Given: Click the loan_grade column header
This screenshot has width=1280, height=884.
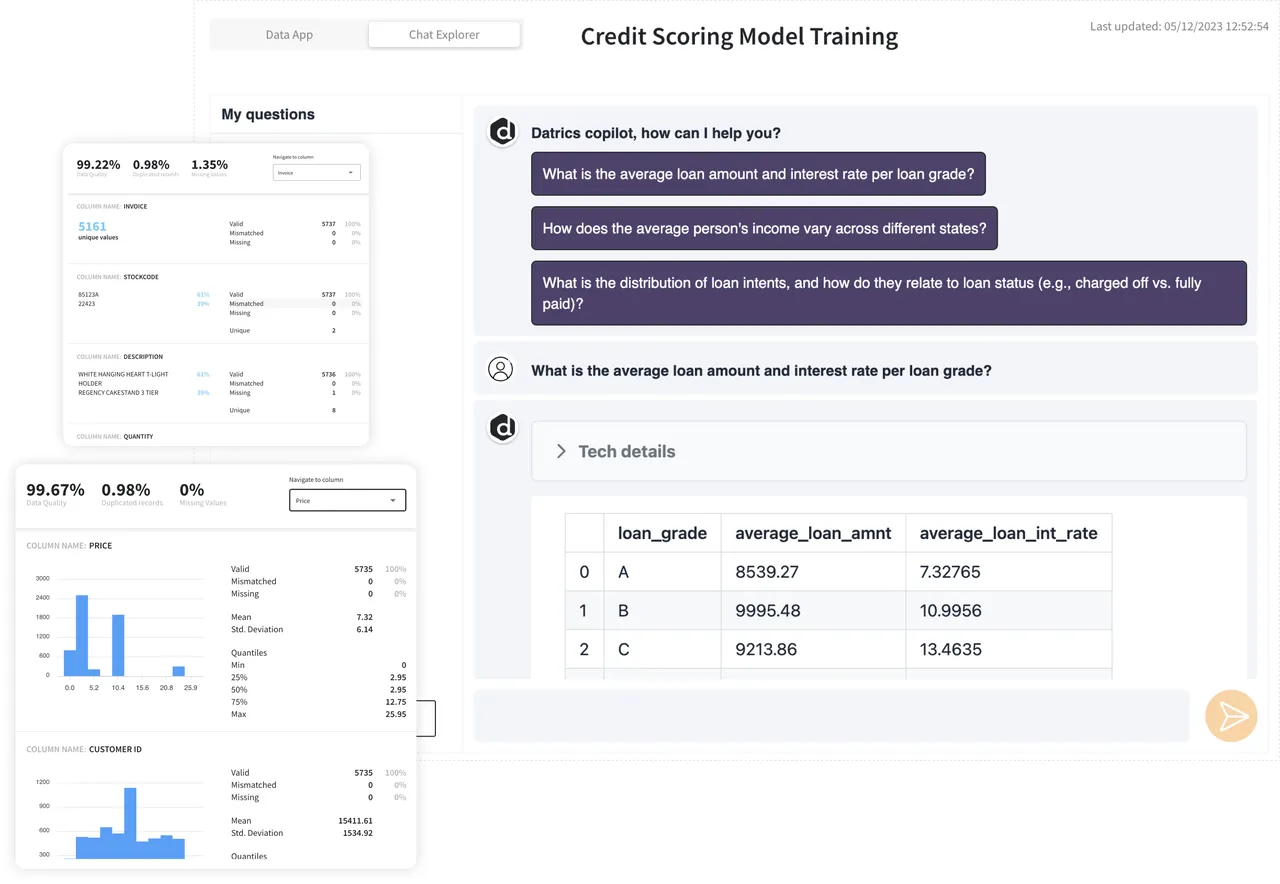Looking at the screenshot, I should (x=662, y=534).
